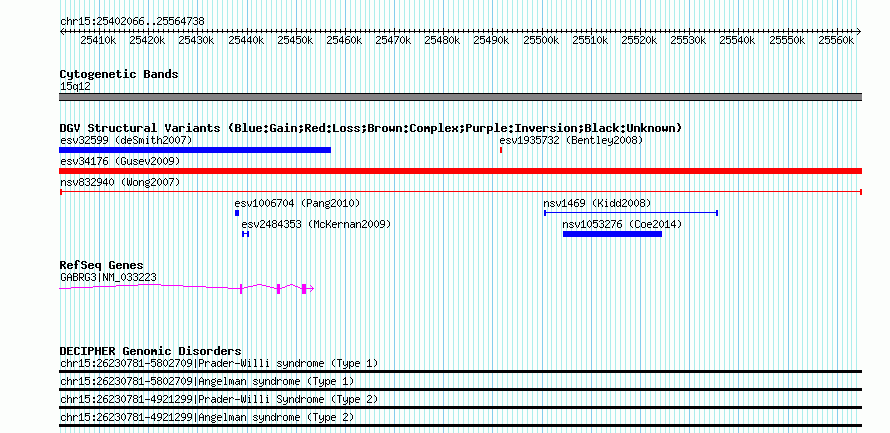Click the chr15:25402066..25564738 coordinate text

pos(132,22)
